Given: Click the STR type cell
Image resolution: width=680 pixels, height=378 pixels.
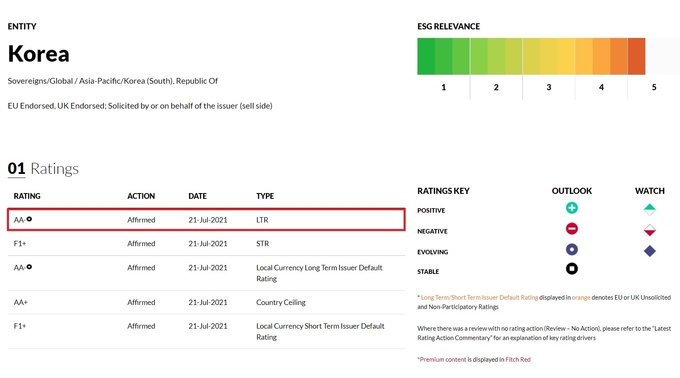Looking at the screenshot, I should pyautogui.click(x=262, y=244).
